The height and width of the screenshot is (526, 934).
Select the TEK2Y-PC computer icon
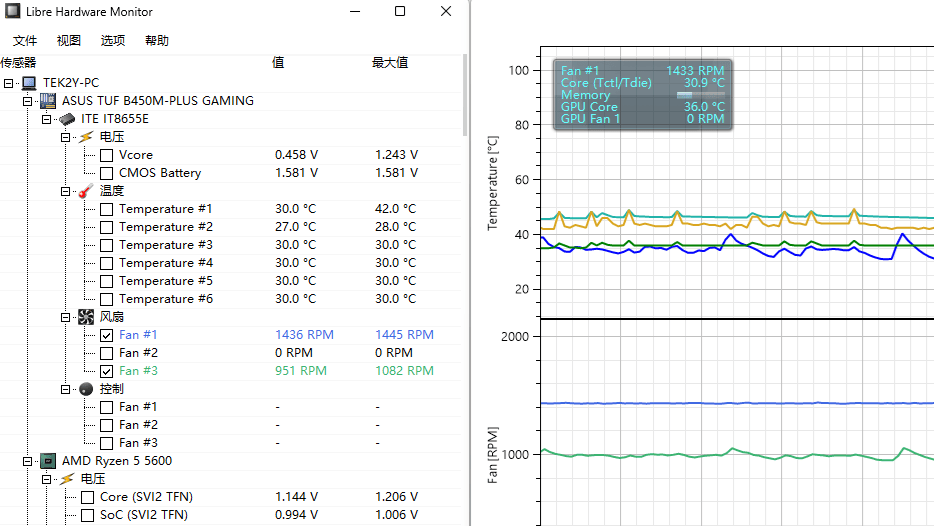coord(29,83)
